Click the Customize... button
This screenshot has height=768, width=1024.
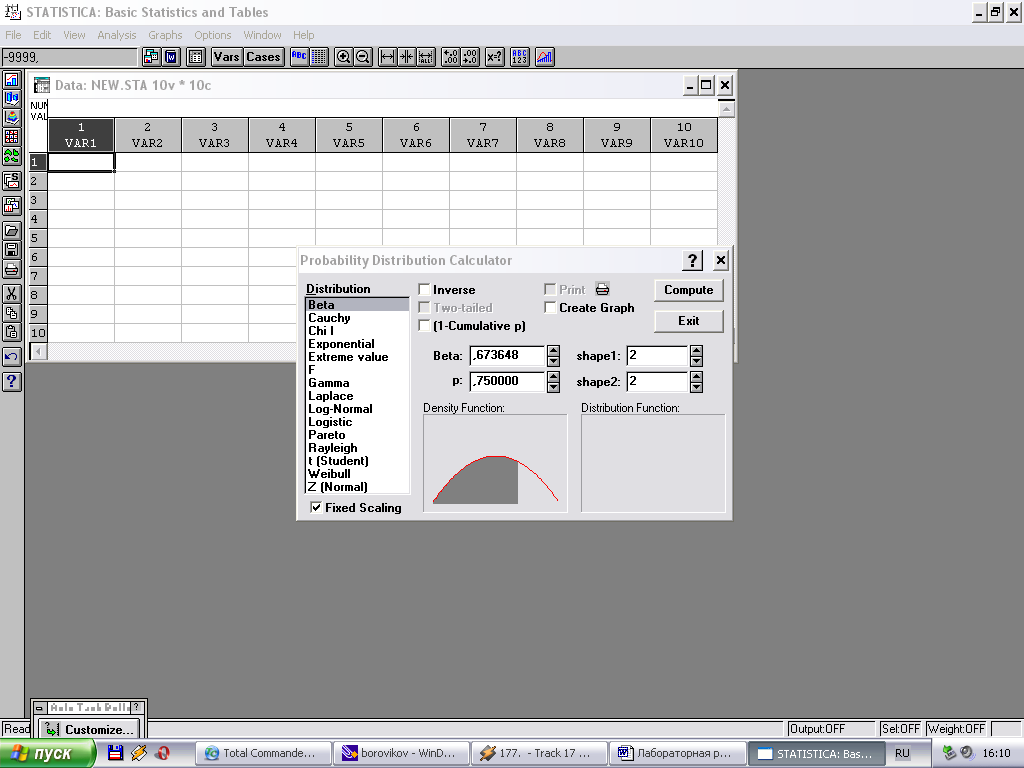pyautogui.click(x=89, y=729)
